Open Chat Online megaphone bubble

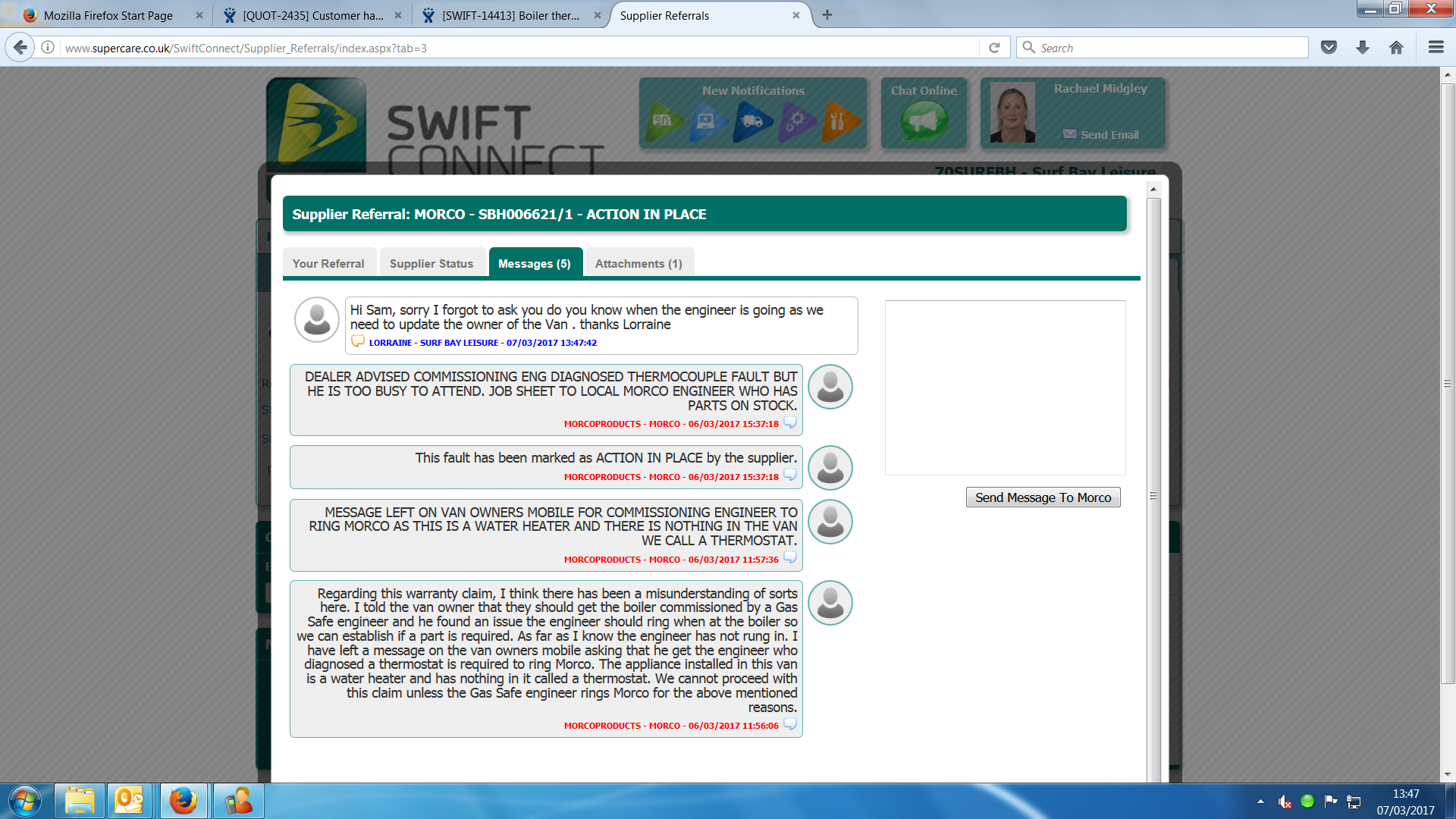point(924,121)
